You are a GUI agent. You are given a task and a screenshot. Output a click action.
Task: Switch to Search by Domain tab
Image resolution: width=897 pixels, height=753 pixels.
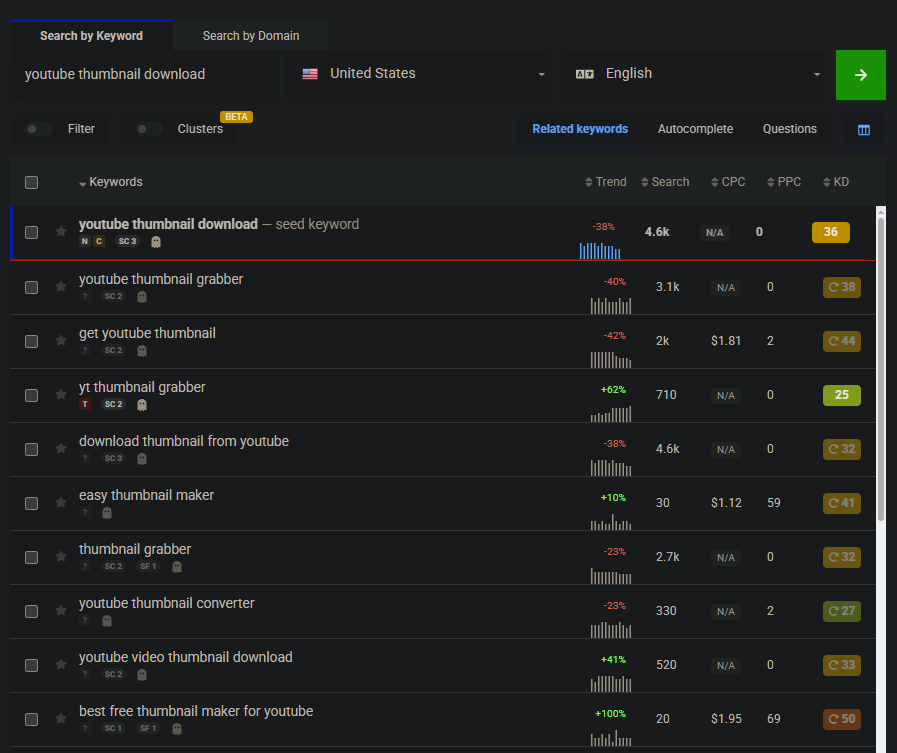coord(251,36)
